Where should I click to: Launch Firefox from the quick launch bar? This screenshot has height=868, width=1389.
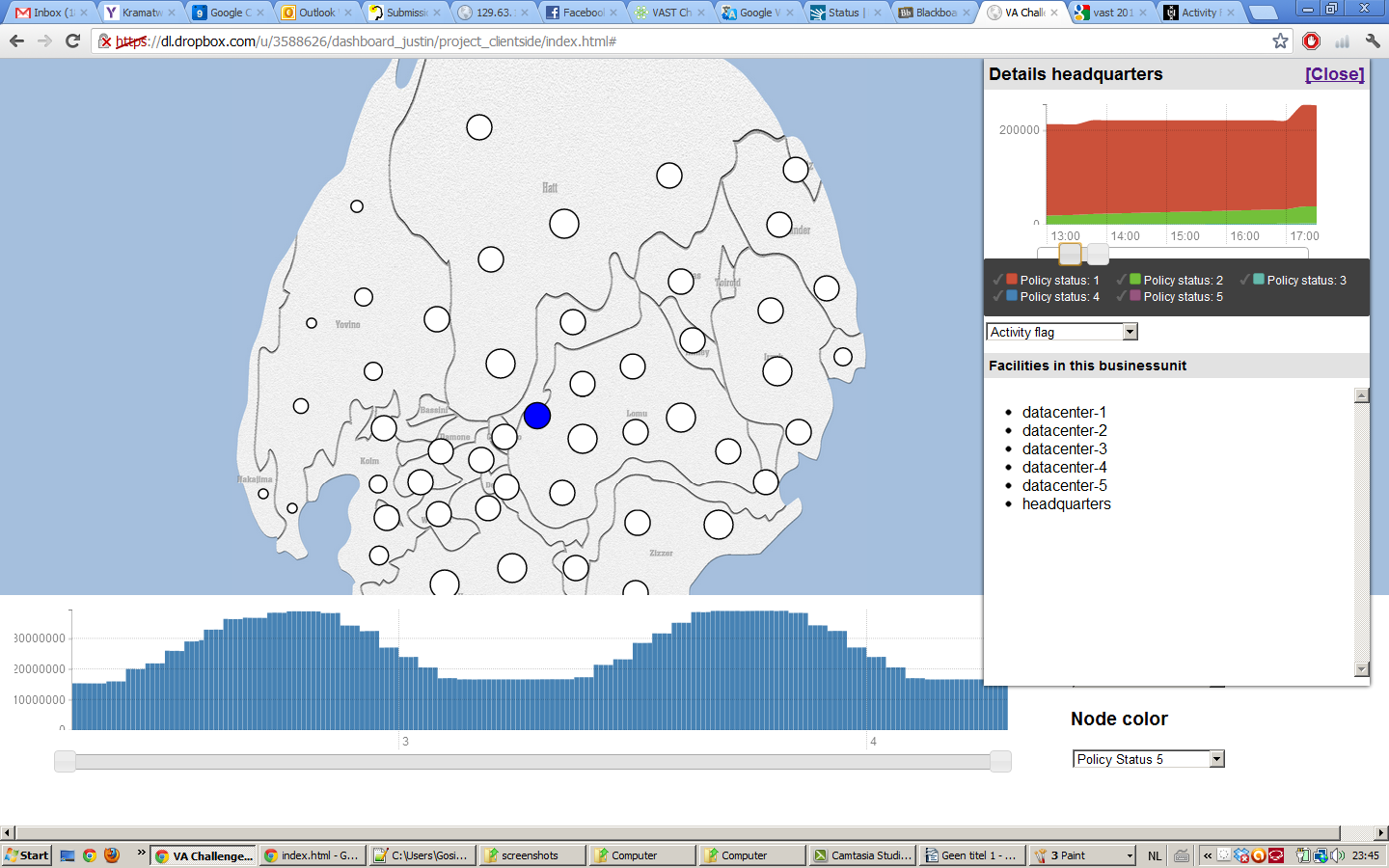coord(112,855)
